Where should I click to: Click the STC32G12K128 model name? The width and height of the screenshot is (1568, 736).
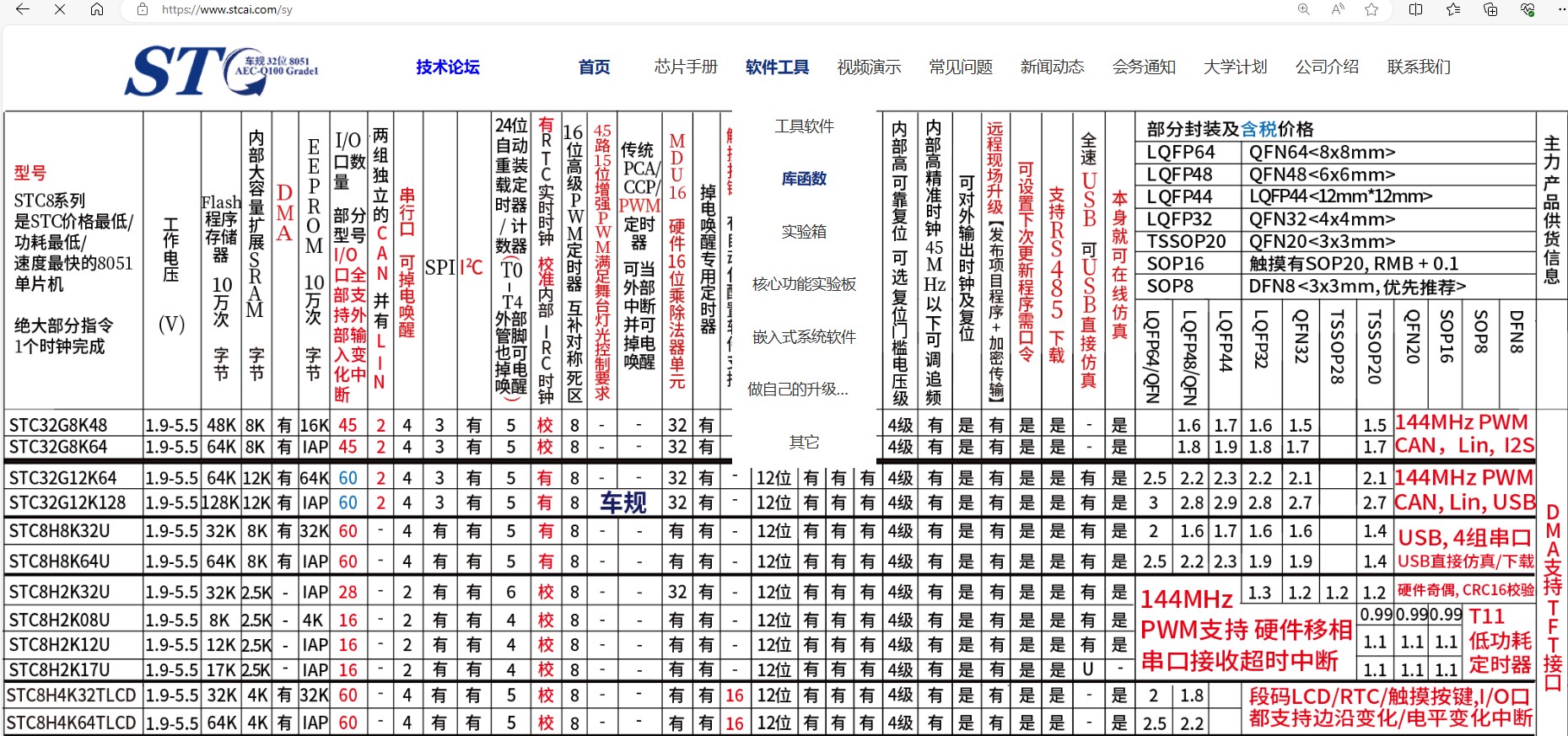pos(67,502)
